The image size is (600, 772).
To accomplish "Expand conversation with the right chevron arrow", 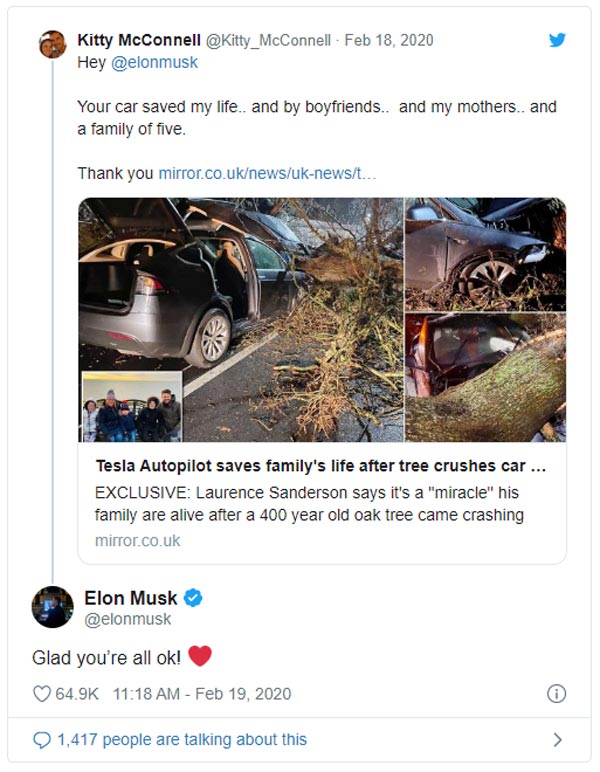I will 557,740.
